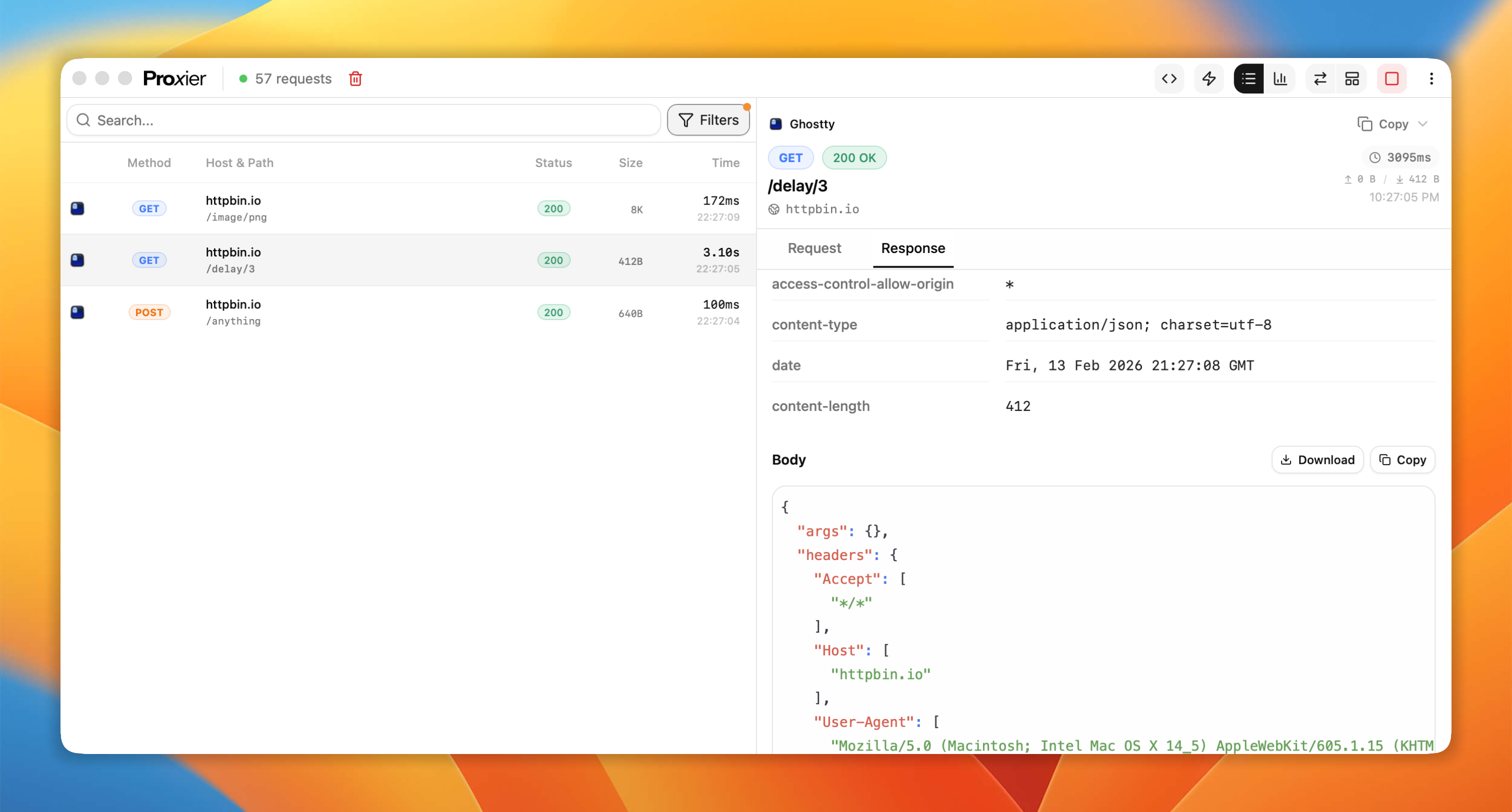Click the Download button for the body
The width and height of the screenshot is (1512, 812).
tap(1317, 459)
